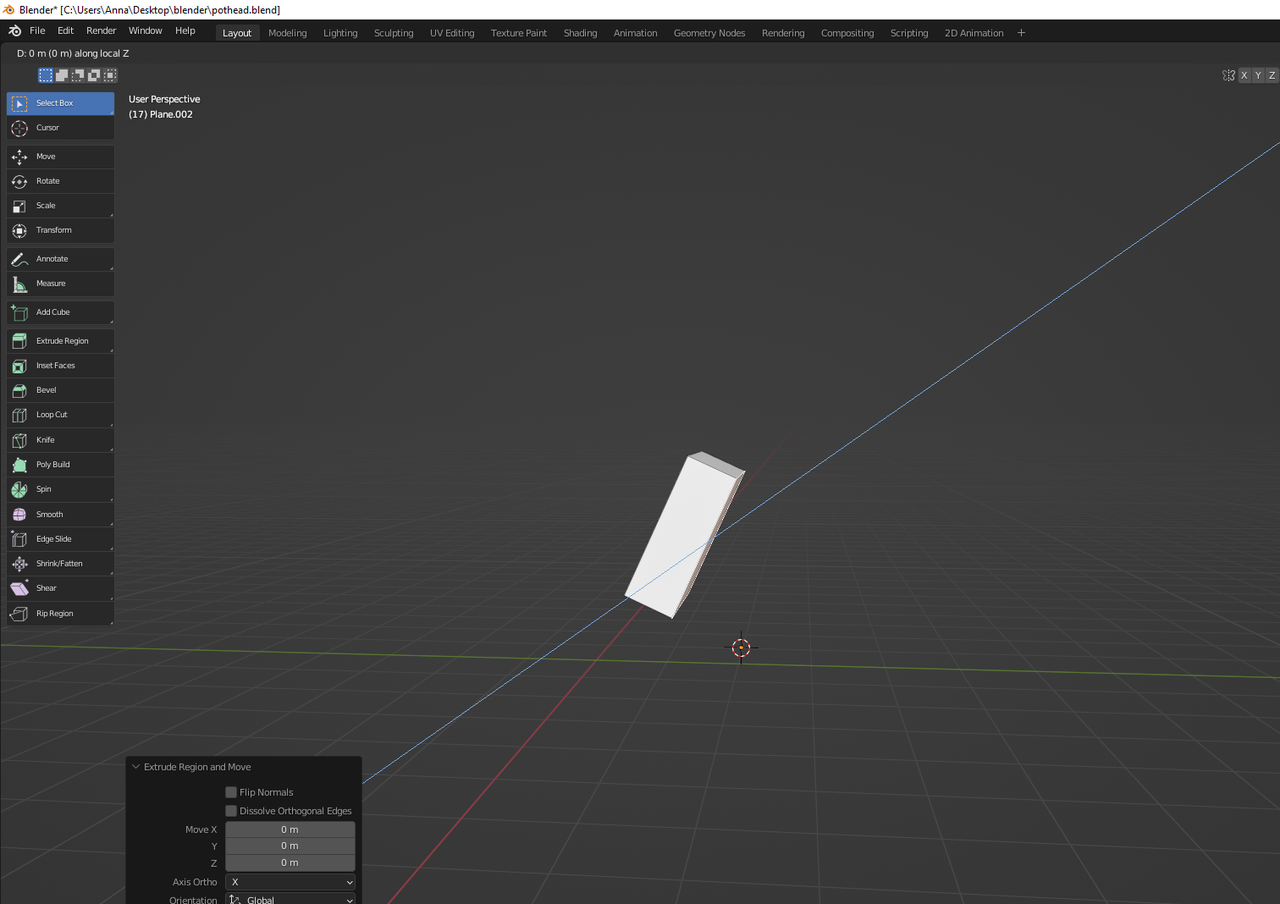Enable Dissolve Orthogonal Edges checkbox
This screenshot has height=904, width=1280.
point(231,811)
